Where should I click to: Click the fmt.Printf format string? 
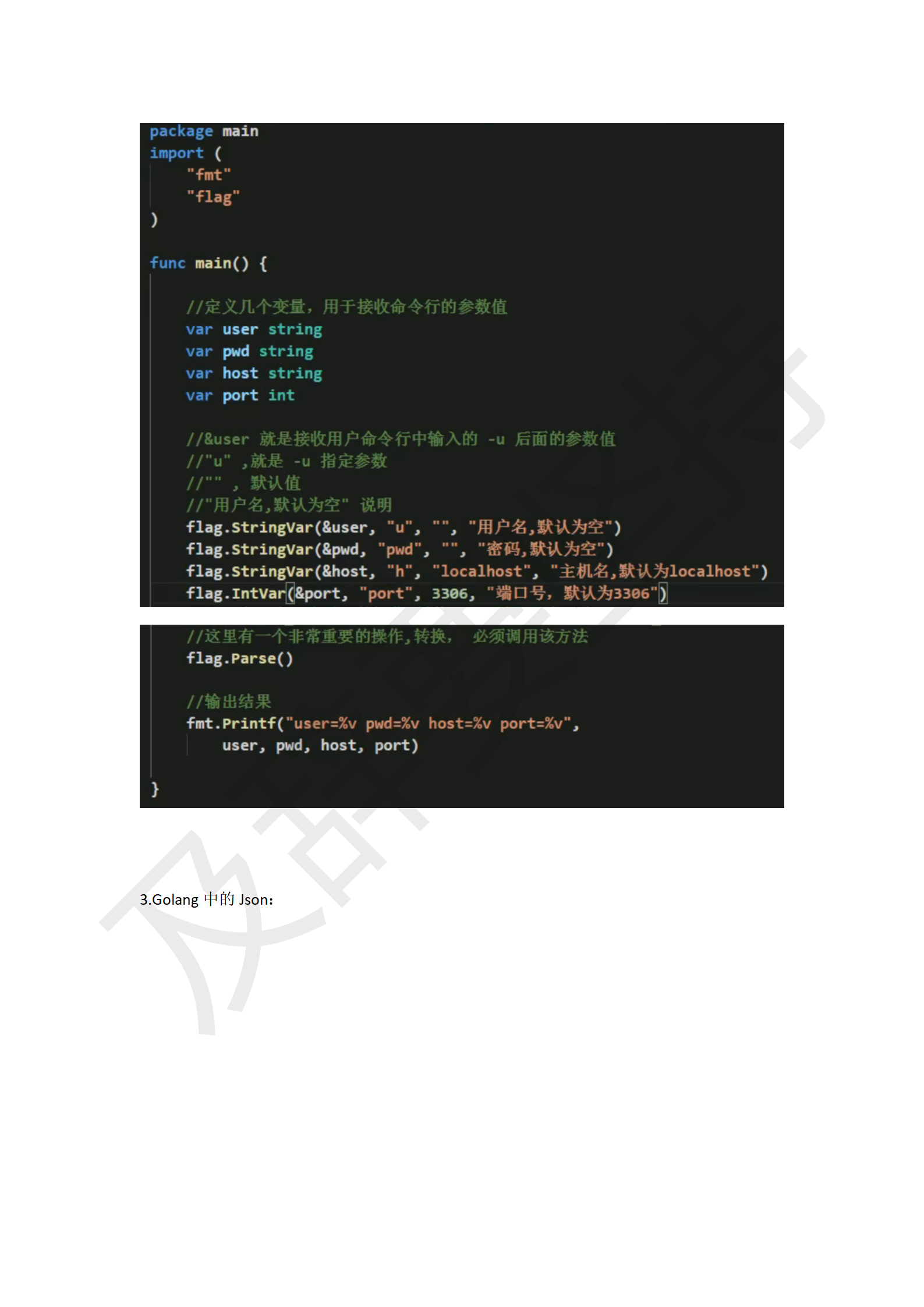click(x=427, y=724)
